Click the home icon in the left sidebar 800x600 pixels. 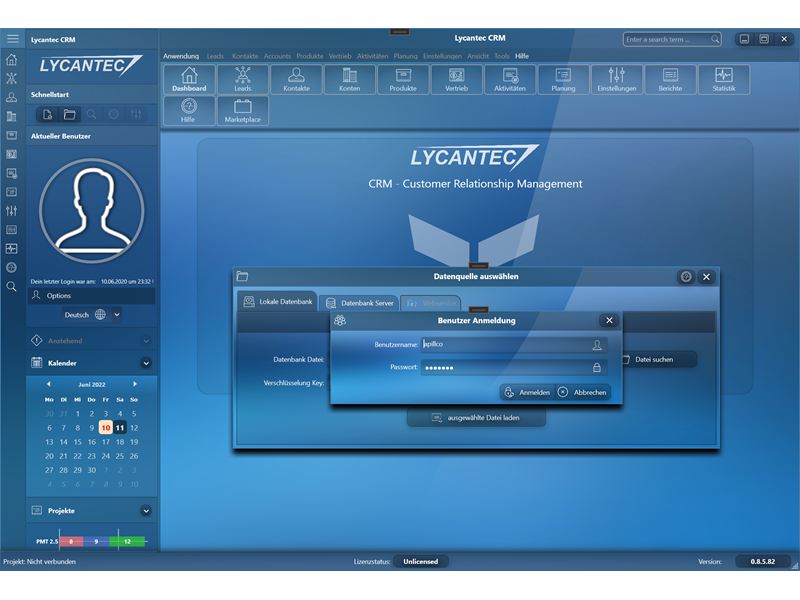11,60
